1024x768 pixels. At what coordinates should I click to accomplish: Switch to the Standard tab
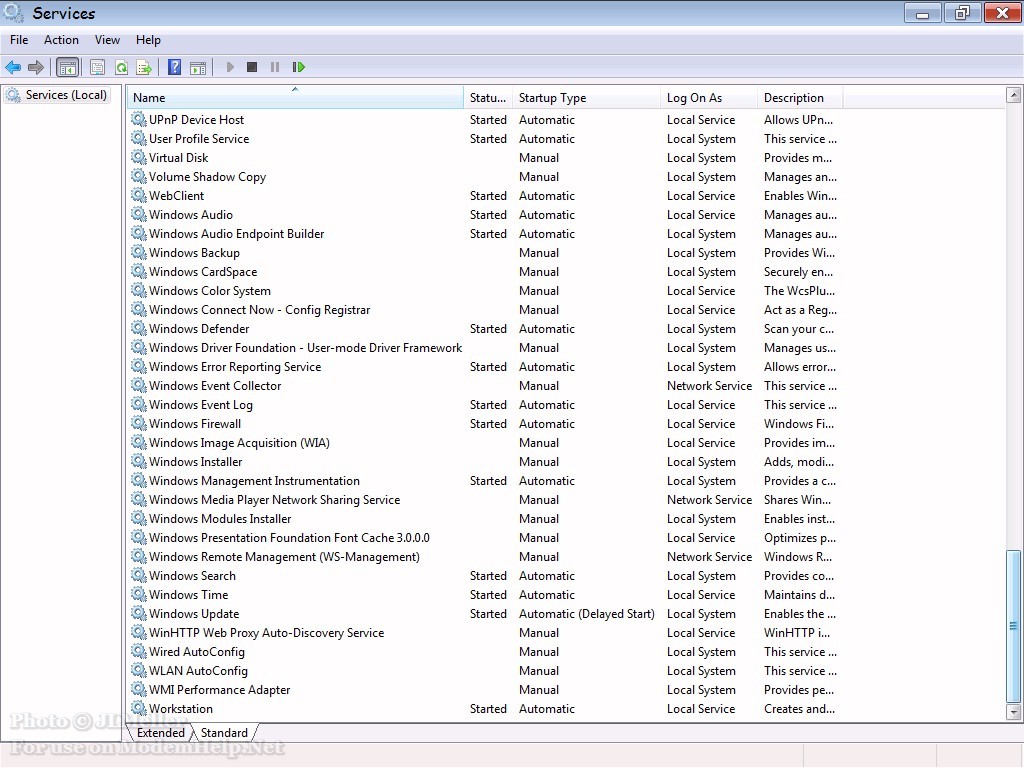point(224,733)
